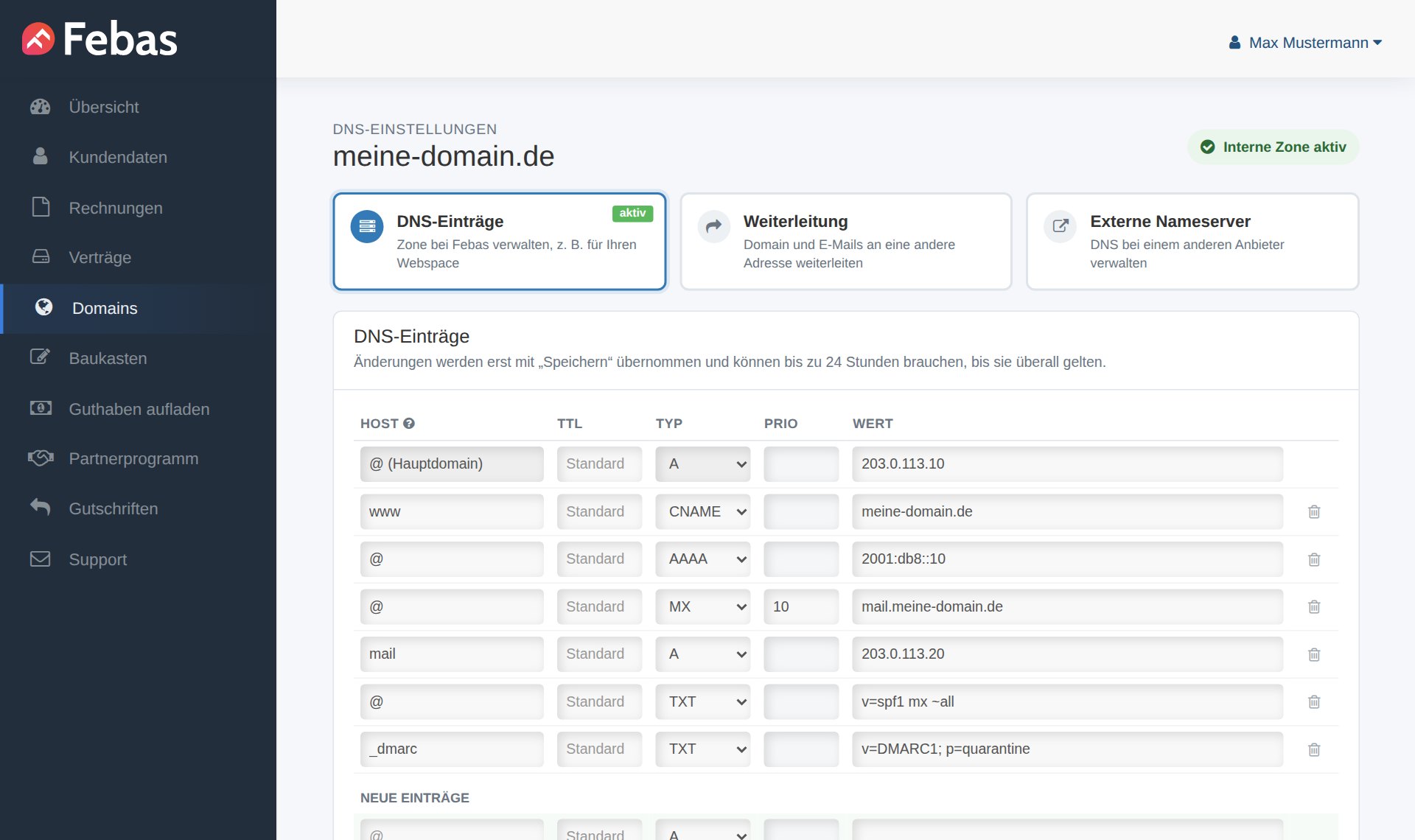
Task: Click the Febas logo
Action: [x=99, y=39]
